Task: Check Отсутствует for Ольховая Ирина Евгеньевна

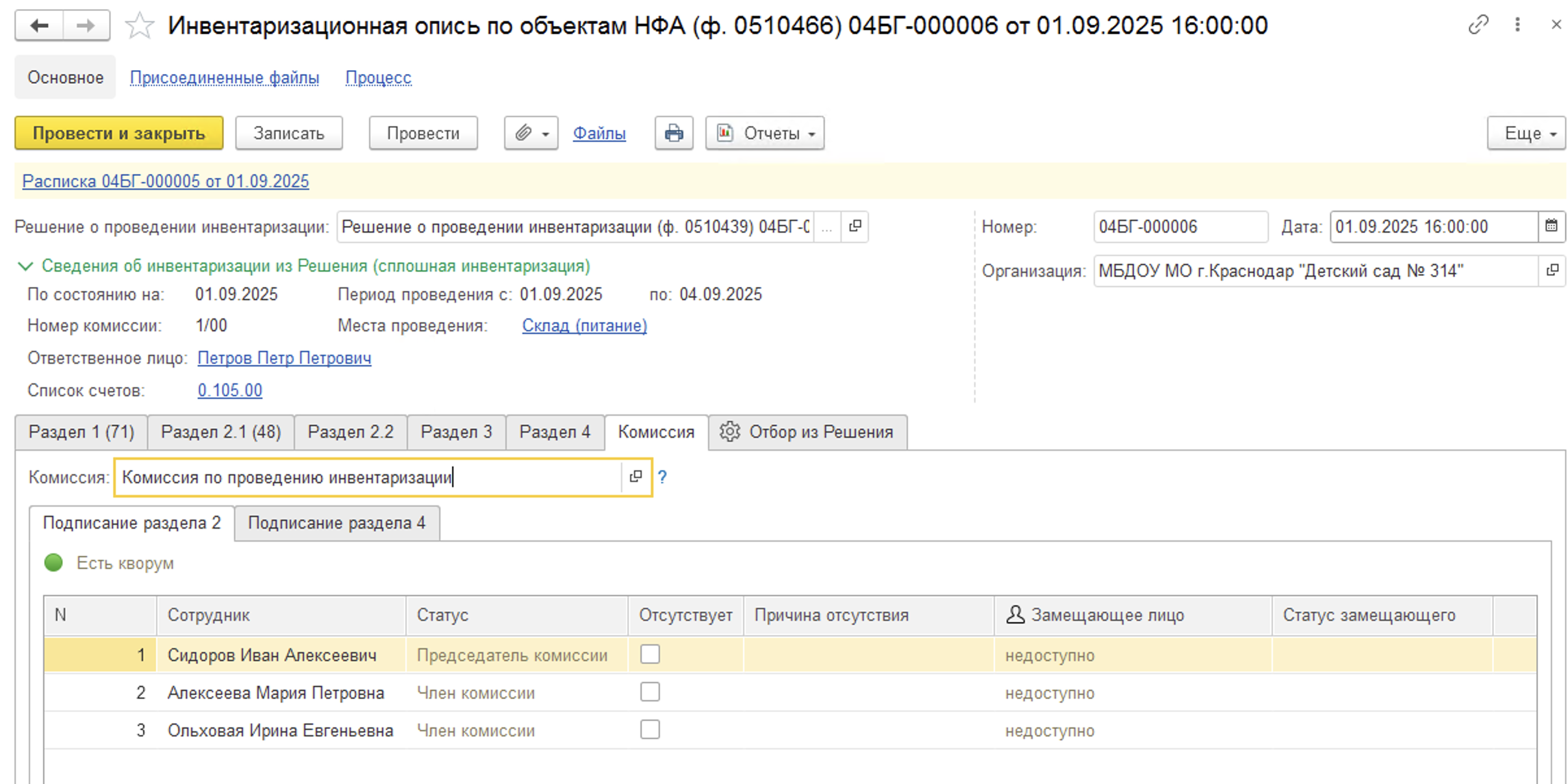Action: 650,729
